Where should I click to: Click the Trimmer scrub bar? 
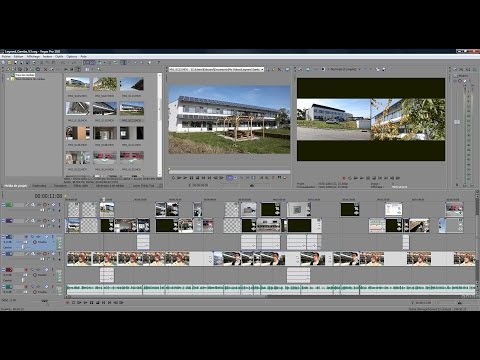(229, 172)
